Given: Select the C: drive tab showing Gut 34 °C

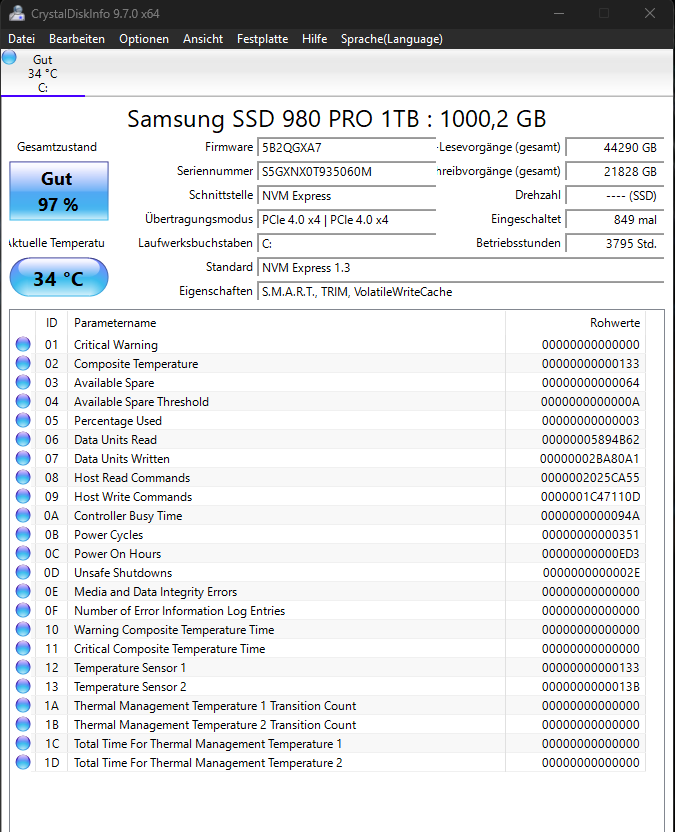Looking at the screenshot, I should pyautogui.click(x=43, y=73).
